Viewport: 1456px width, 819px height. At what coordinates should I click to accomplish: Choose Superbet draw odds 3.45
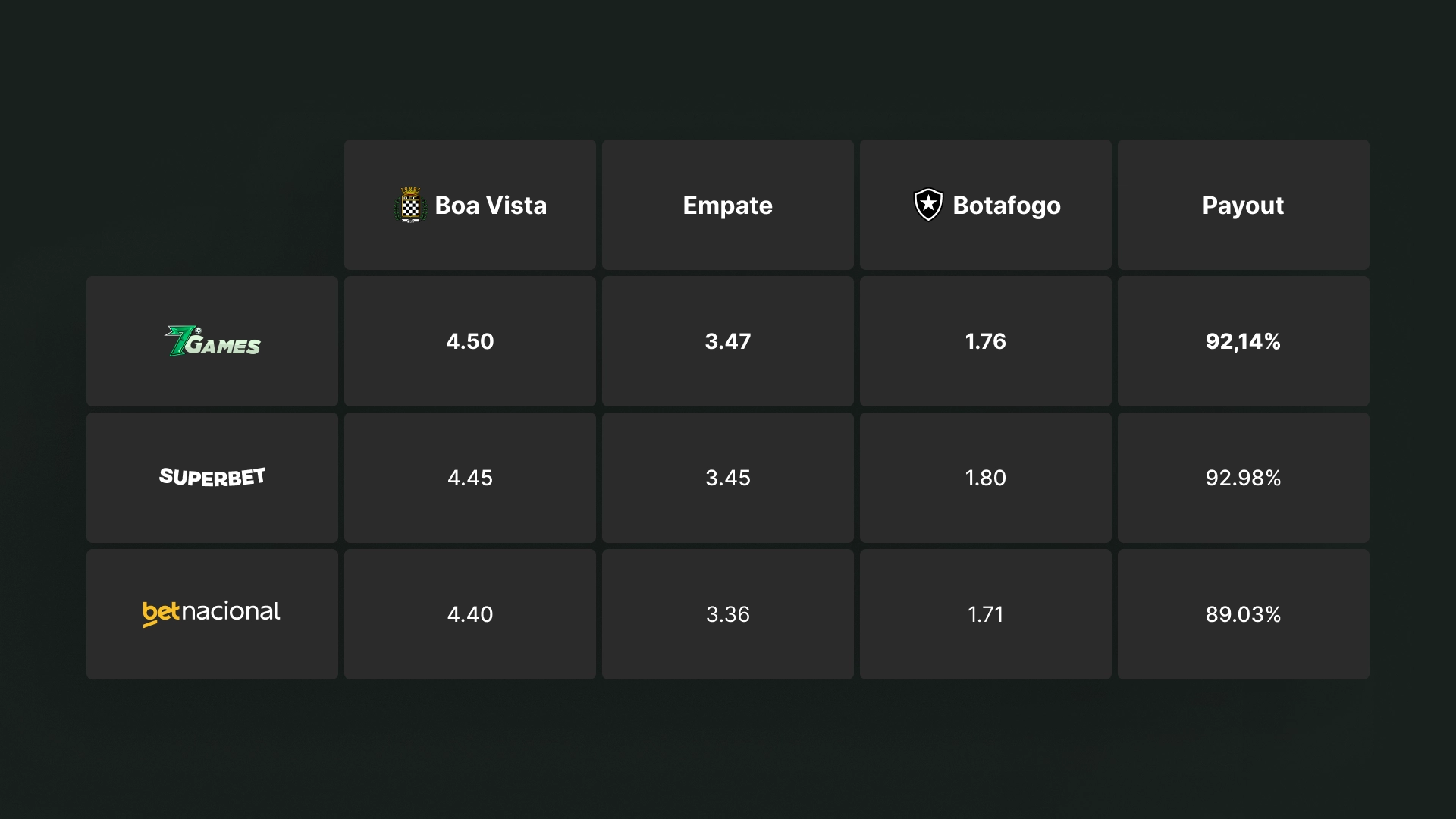click(x=728, y=478)
